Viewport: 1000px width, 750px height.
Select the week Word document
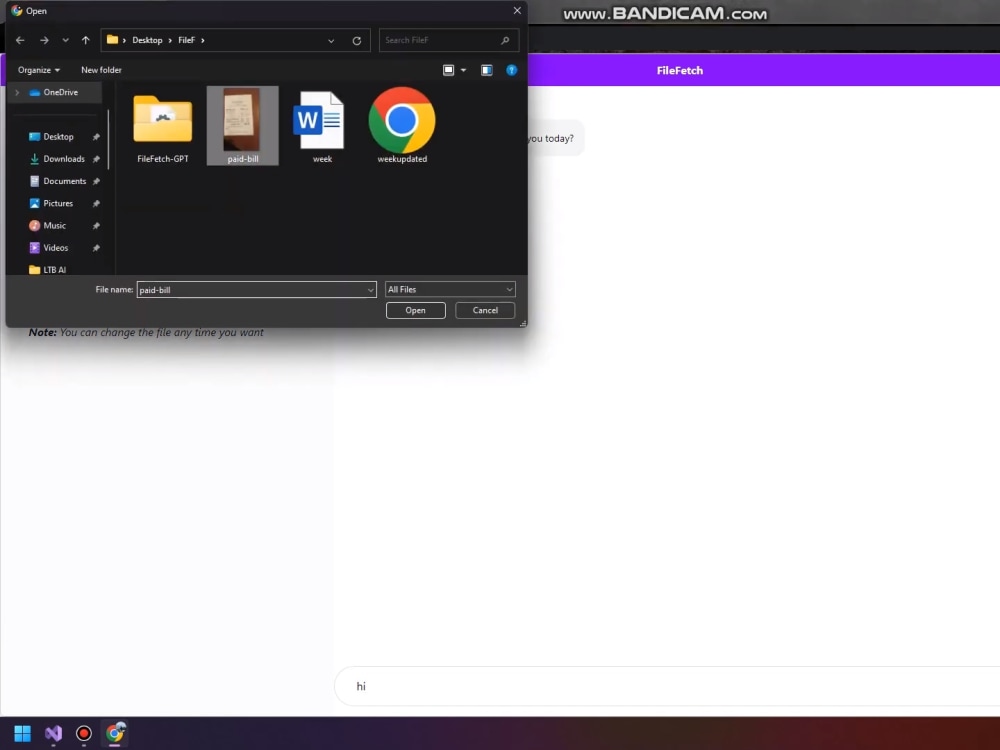tap(322, 126)
